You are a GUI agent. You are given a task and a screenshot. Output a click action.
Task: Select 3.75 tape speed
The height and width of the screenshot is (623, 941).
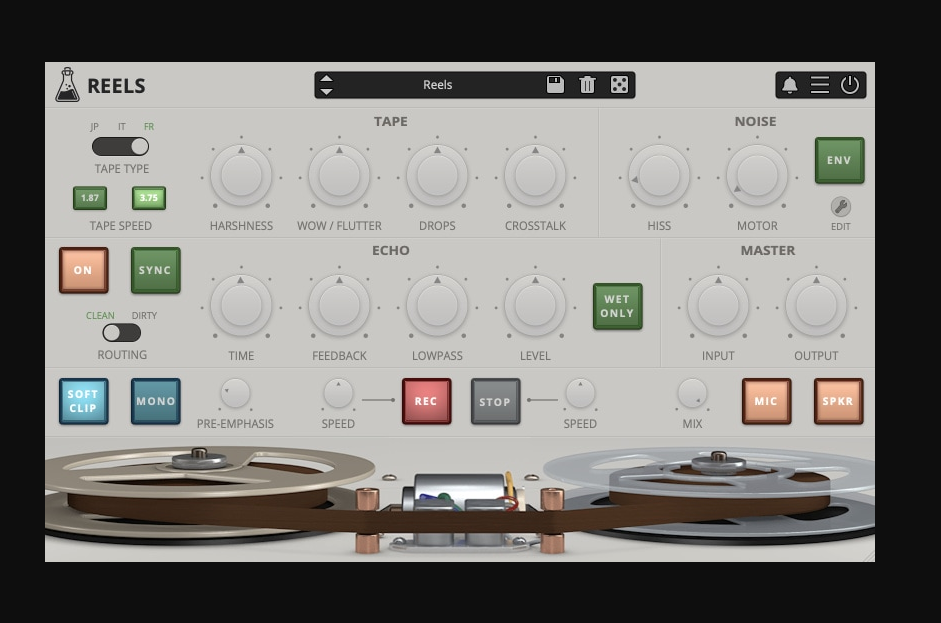[149, 198]
